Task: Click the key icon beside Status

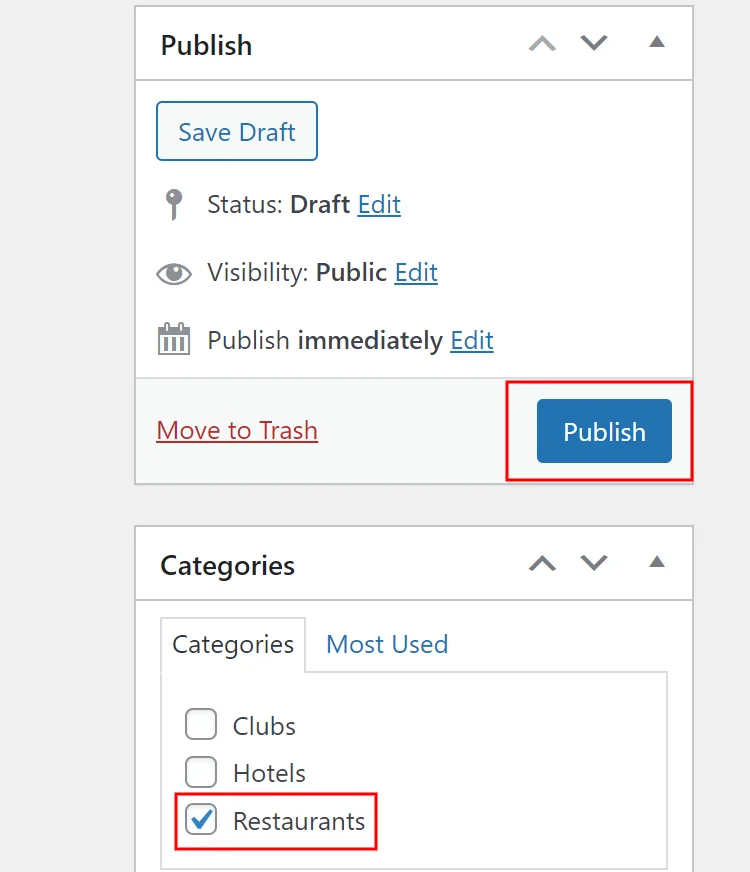Action: [x=173, y=204]
